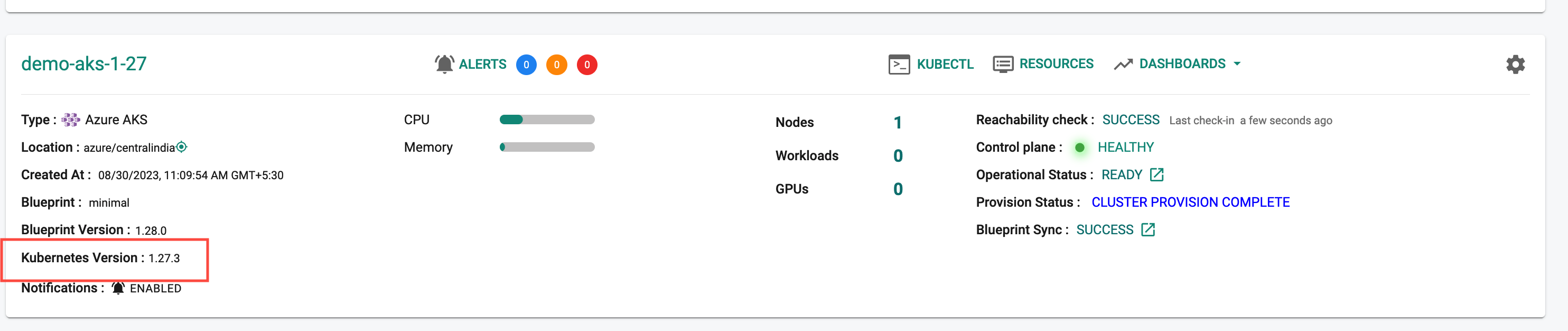Click the DASHBOARDS trend chart icon
Screen dimensions: 1568x331
tap(1123, 64)
